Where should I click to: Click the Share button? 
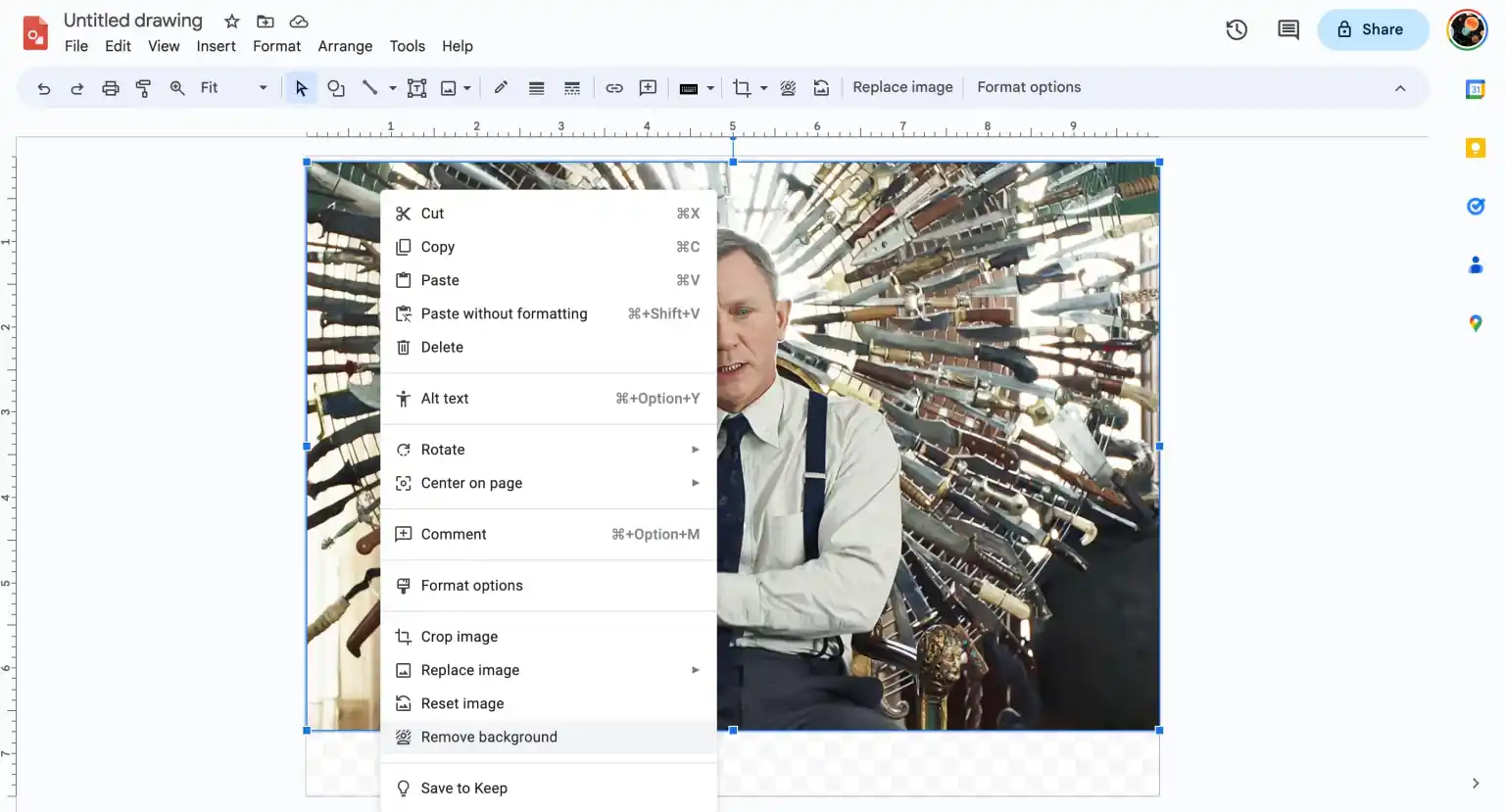(x=1372, y=29)
